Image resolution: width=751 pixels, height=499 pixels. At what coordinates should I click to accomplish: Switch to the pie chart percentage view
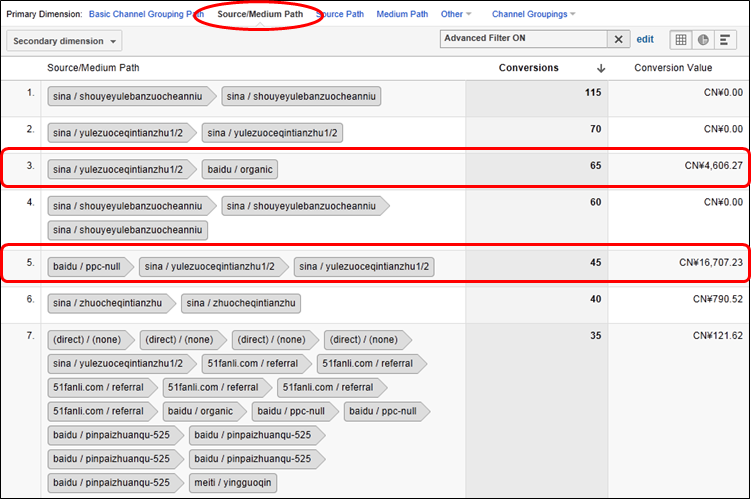click(x=703, y=40)
